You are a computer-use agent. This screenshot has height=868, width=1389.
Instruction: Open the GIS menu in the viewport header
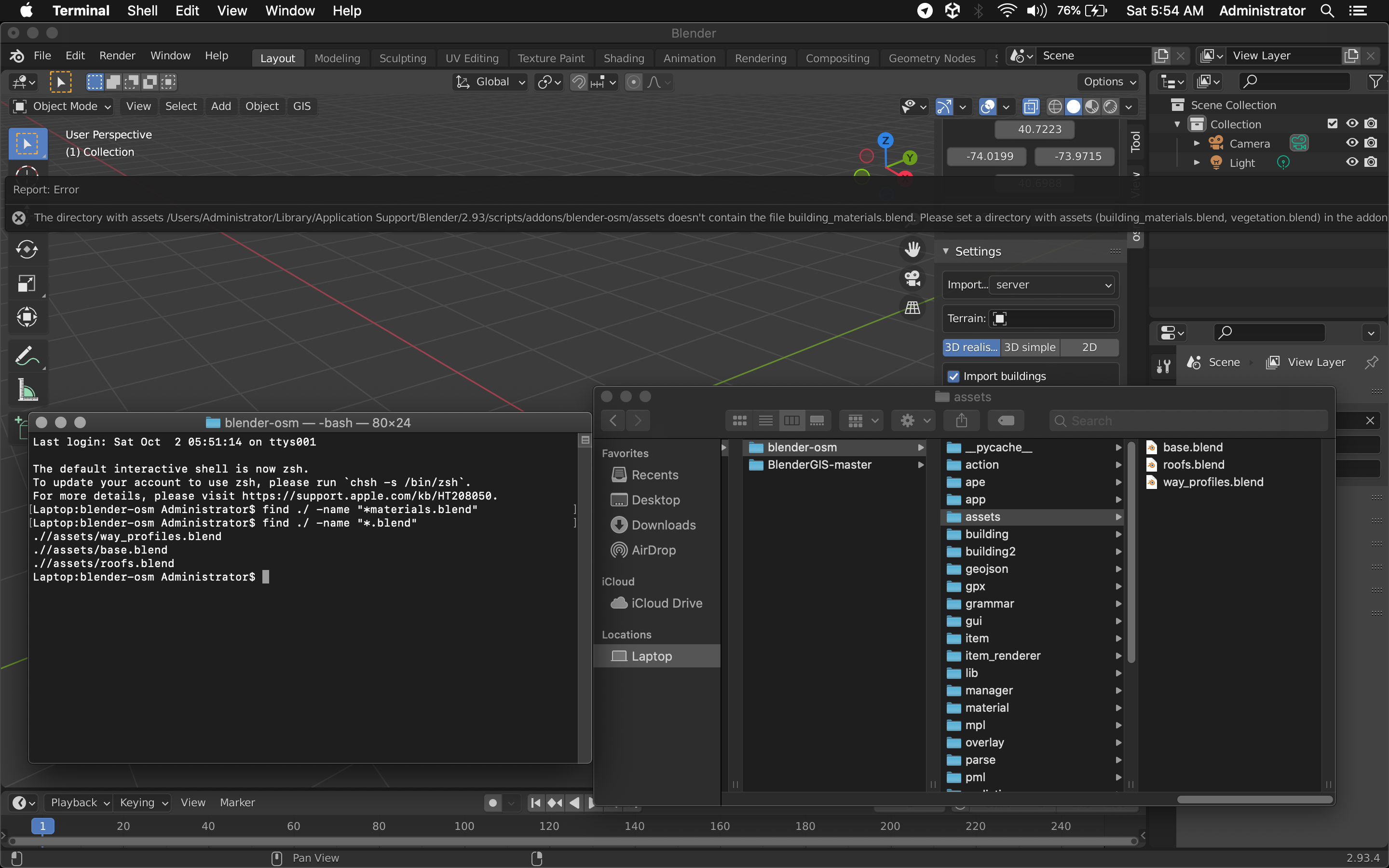(302, 106)
